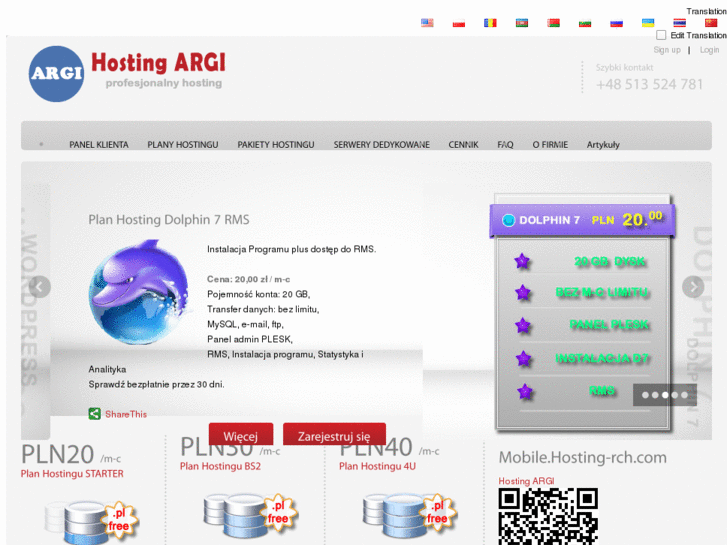Pick the Belarusian flag translation
727x545 pixels.
[x=553, y=23]
